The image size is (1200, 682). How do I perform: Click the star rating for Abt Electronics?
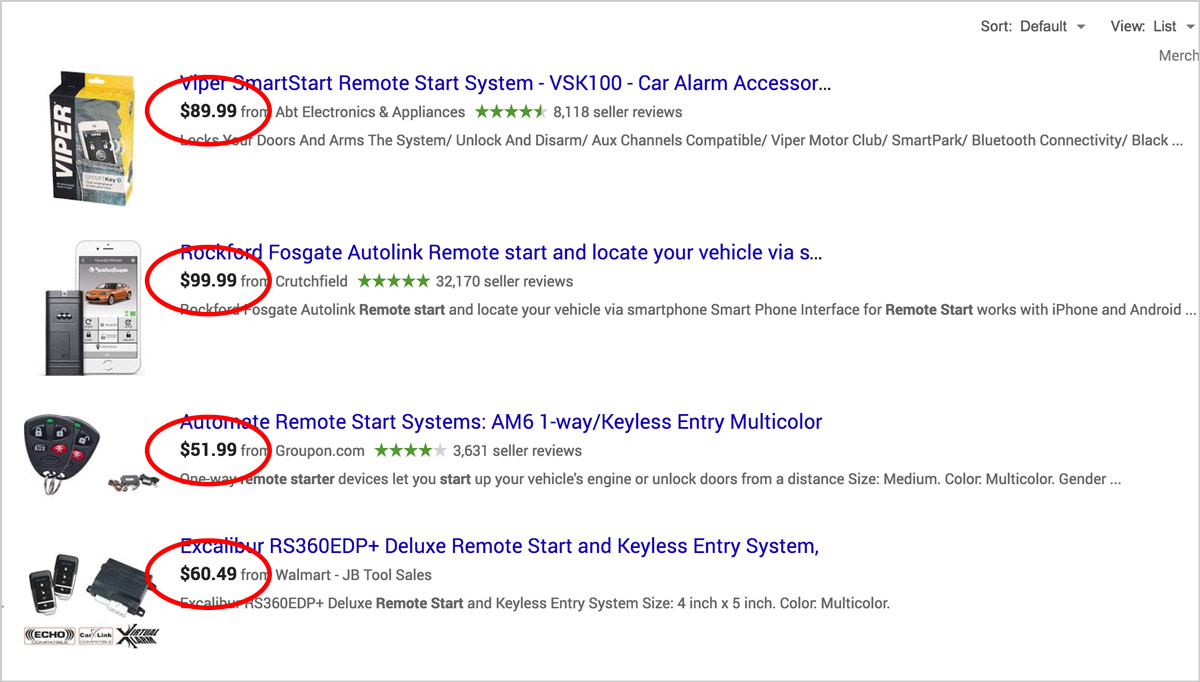point(511,112)
